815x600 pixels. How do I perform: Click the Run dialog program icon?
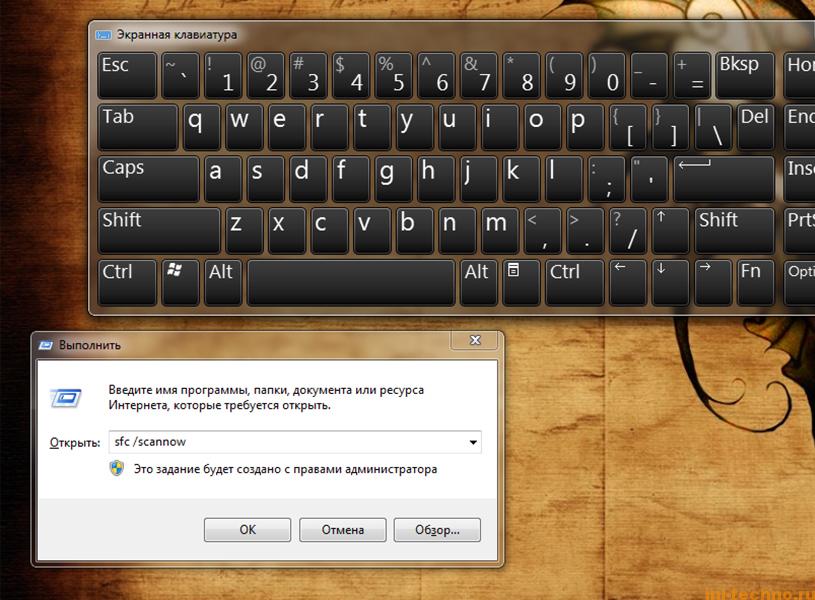pyautogui.click(x=65, y=398)
